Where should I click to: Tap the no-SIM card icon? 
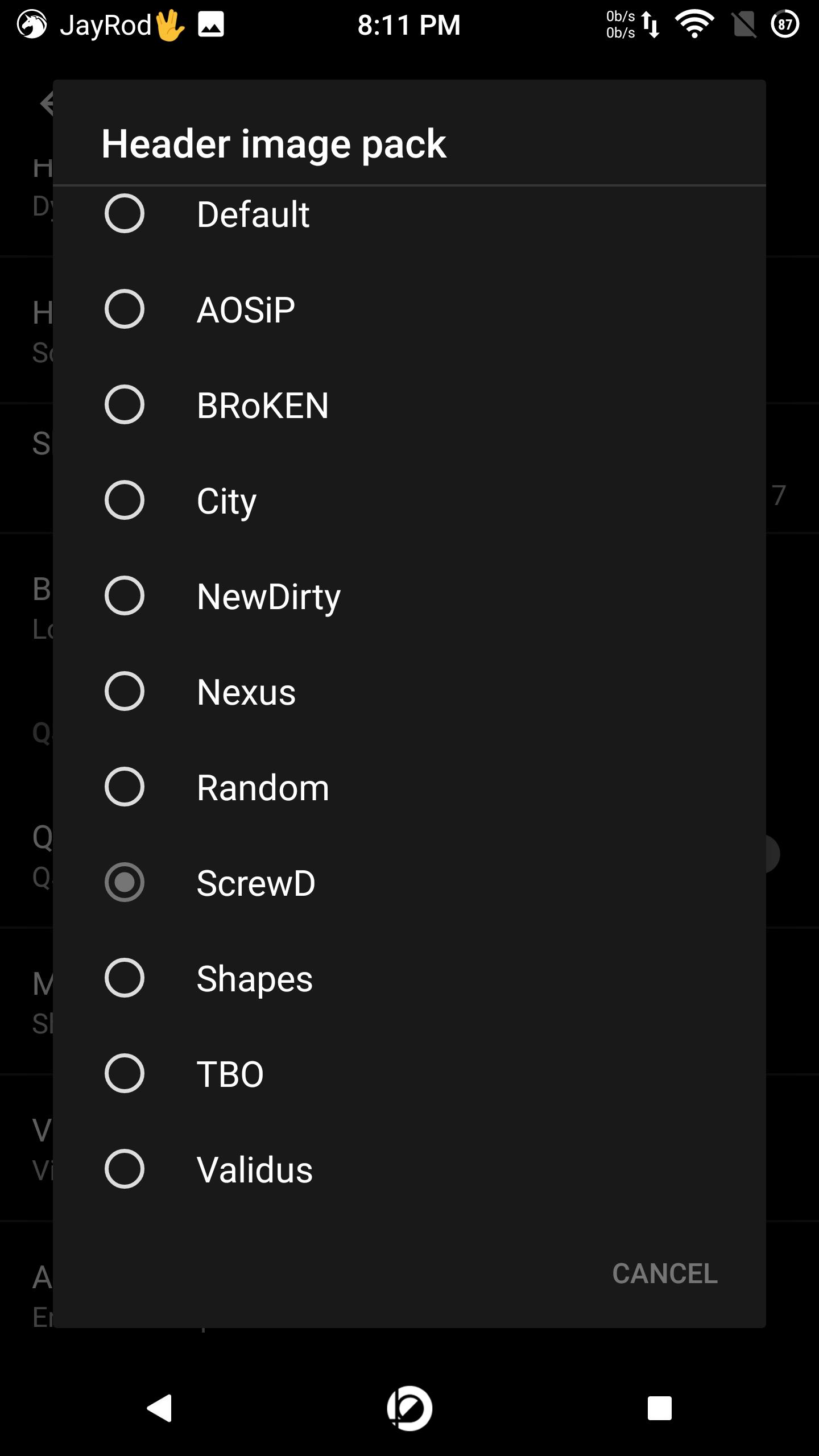744,24
